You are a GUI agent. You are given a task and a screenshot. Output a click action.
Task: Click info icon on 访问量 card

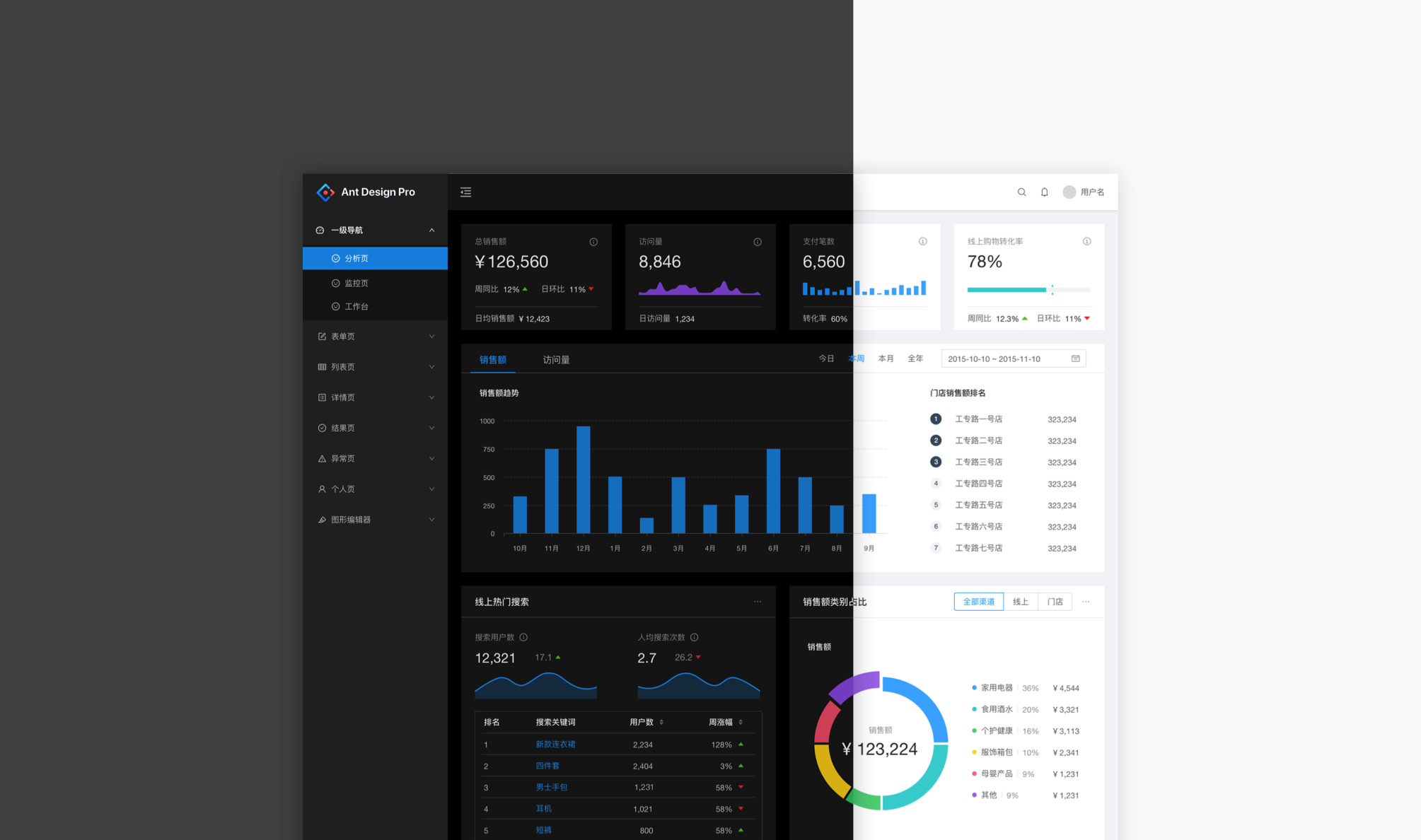coord(758,242)
